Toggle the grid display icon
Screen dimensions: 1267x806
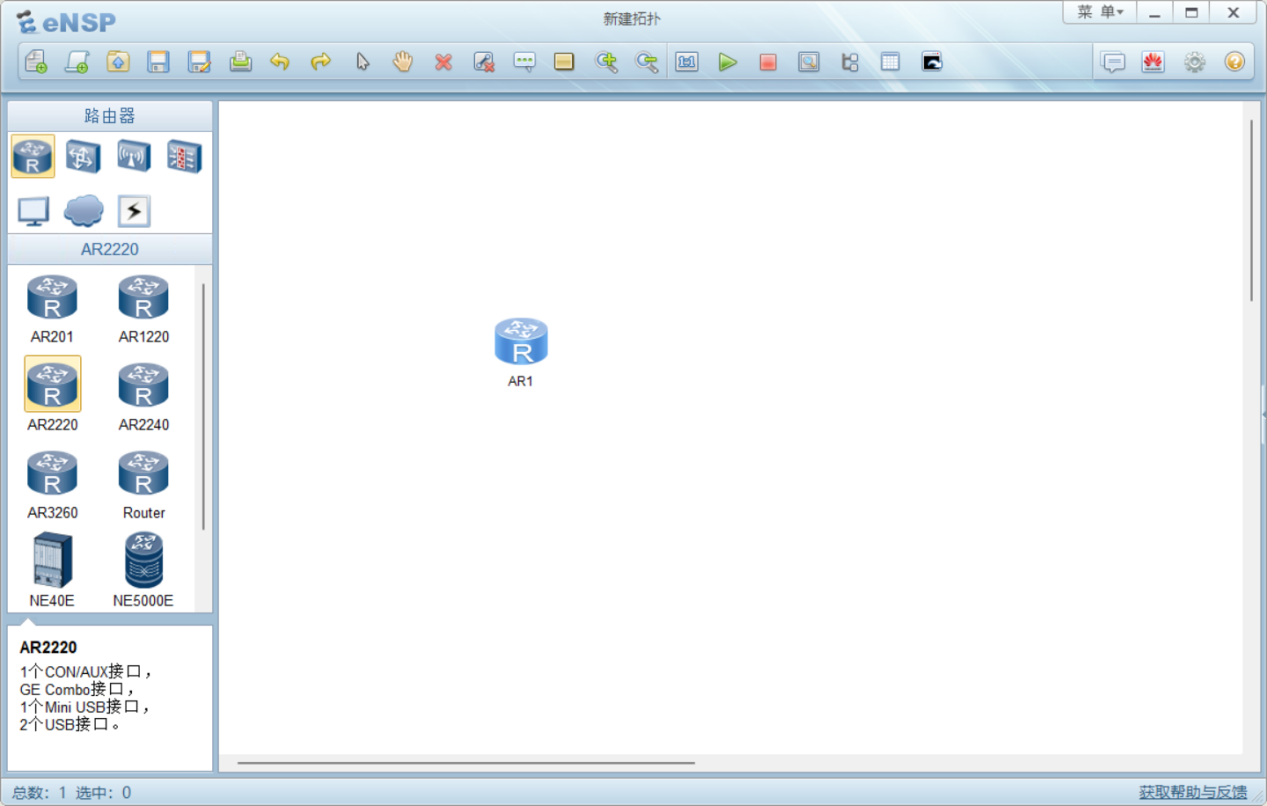coord(890,62)
